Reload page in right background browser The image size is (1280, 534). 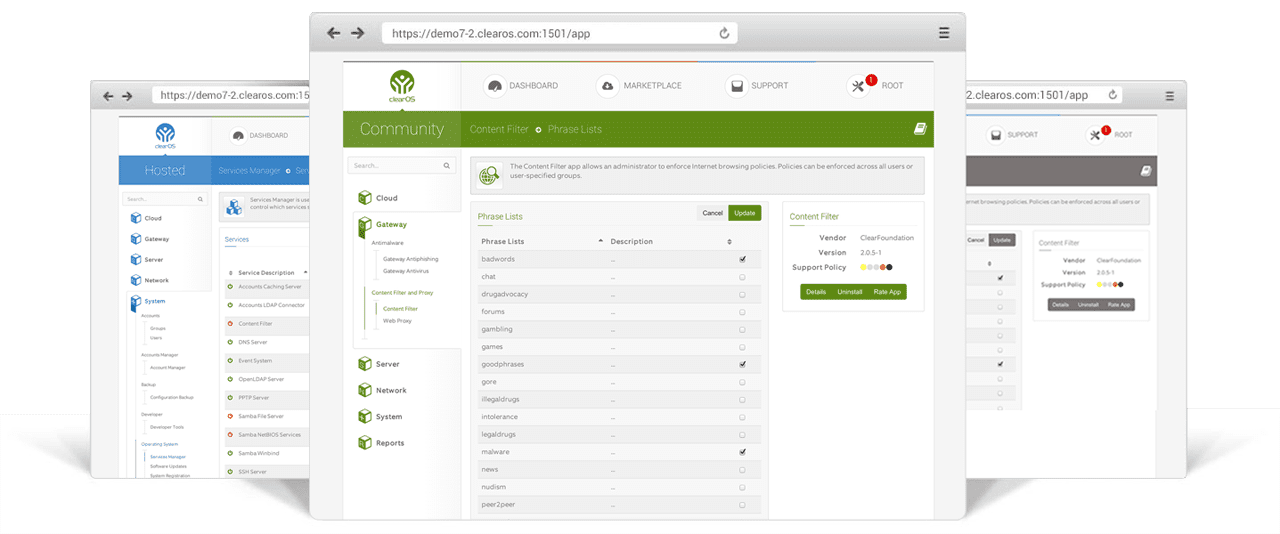1113,96
